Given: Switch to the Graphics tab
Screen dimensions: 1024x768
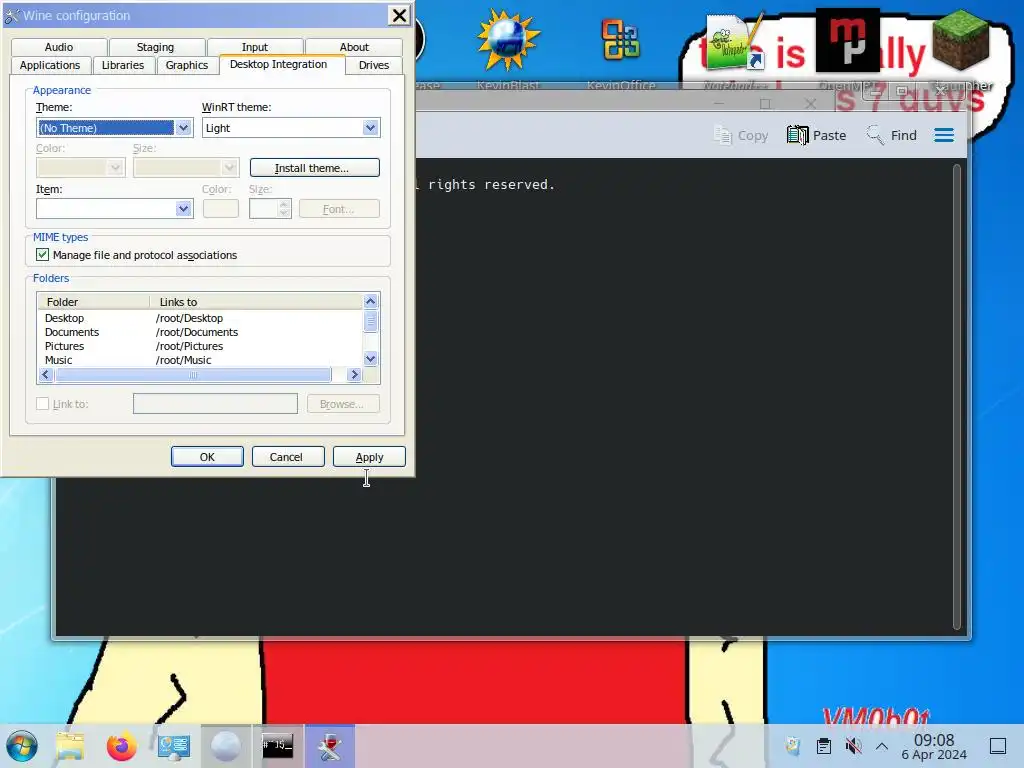Looking at the screenshot, I should [x=187, y=65].
